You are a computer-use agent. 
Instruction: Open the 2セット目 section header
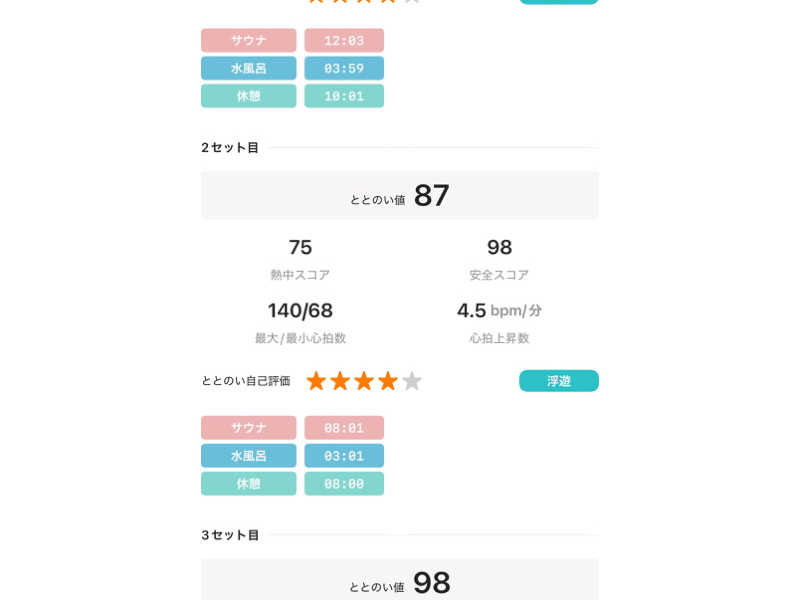(230, 147)
